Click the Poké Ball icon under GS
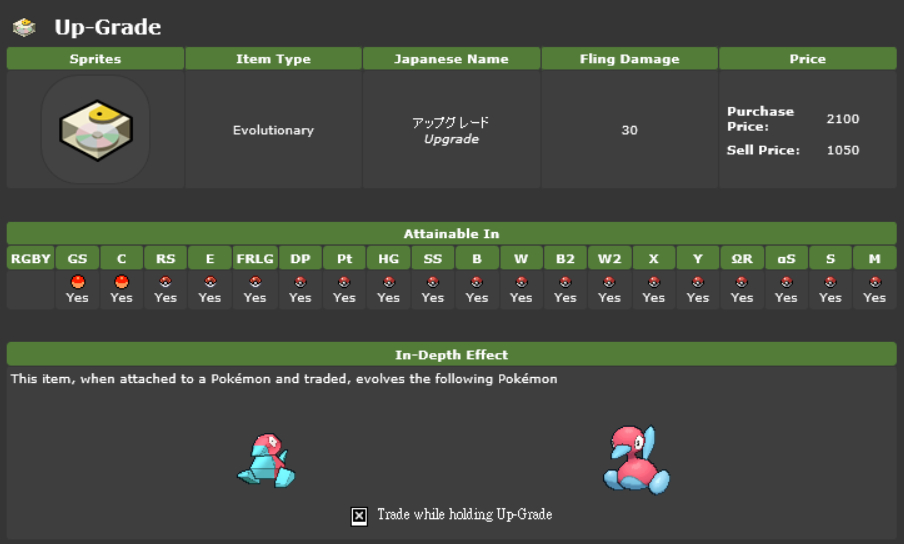904x544 pixels. [77, 282]
